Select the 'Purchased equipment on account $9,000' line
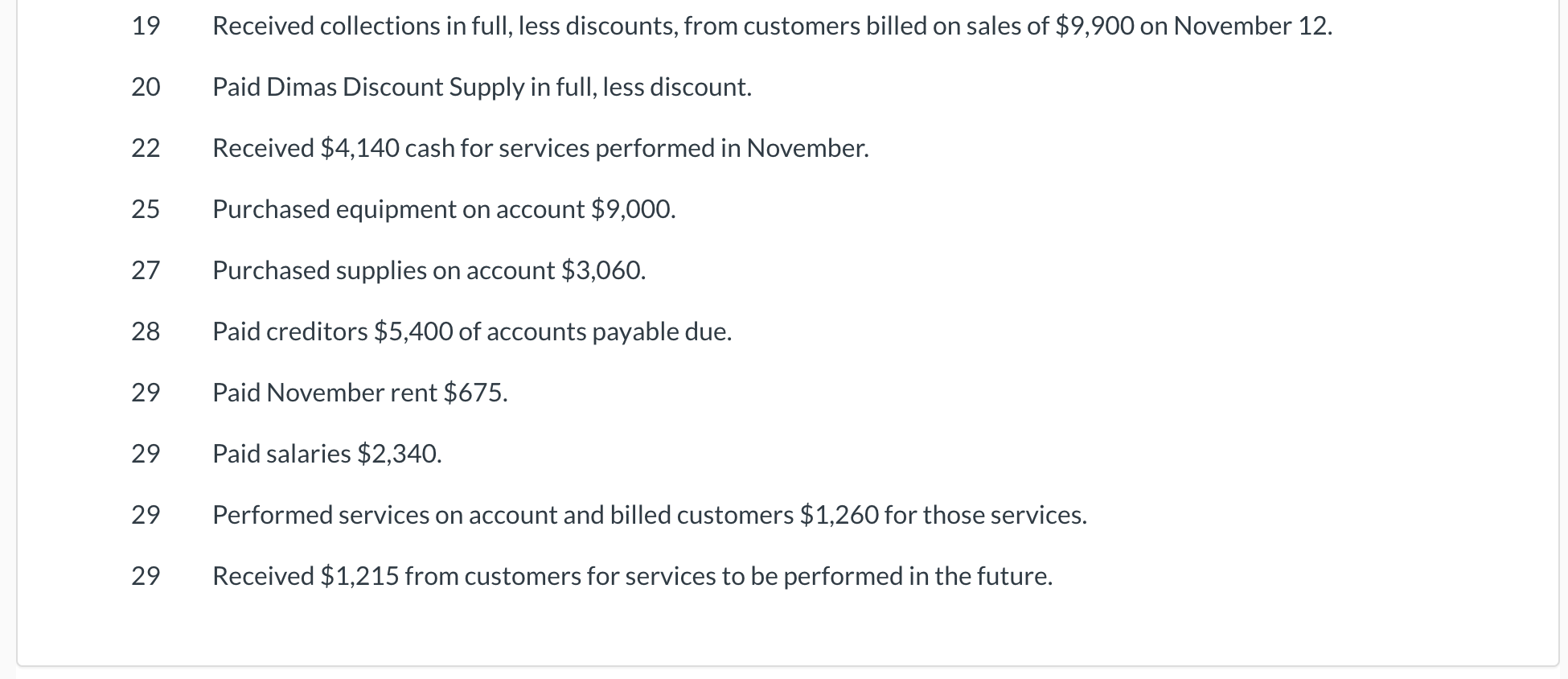The width and height of the screenshot is (1568, 679). pos(444,209)
